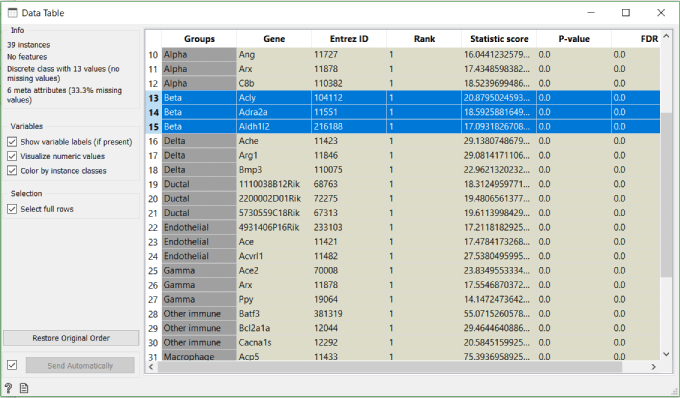The height and width of the screenshot is (398, 680).
Task: Select row number 10 header
Action: (153, 55)
